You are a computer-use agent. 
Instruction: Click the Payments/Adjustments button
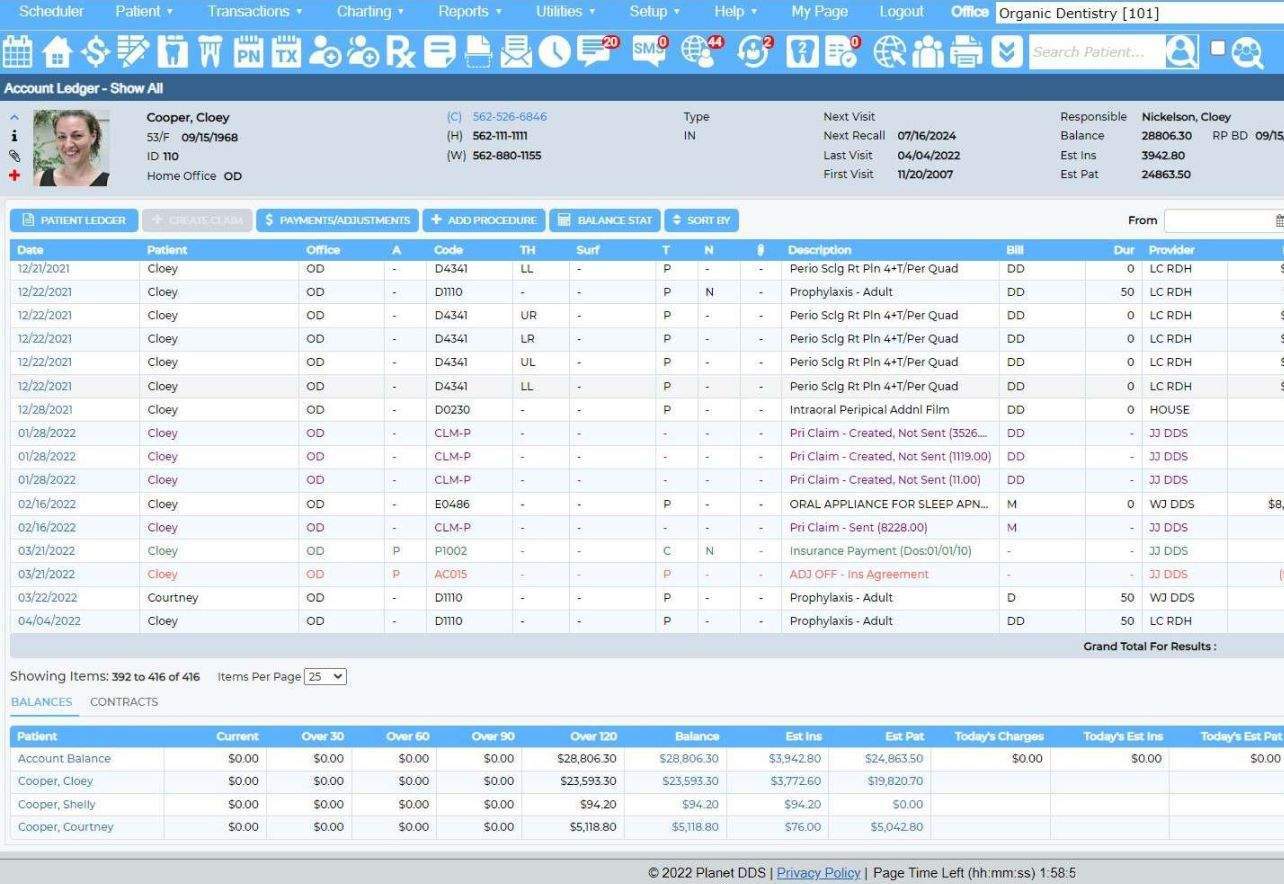point(337,220)
